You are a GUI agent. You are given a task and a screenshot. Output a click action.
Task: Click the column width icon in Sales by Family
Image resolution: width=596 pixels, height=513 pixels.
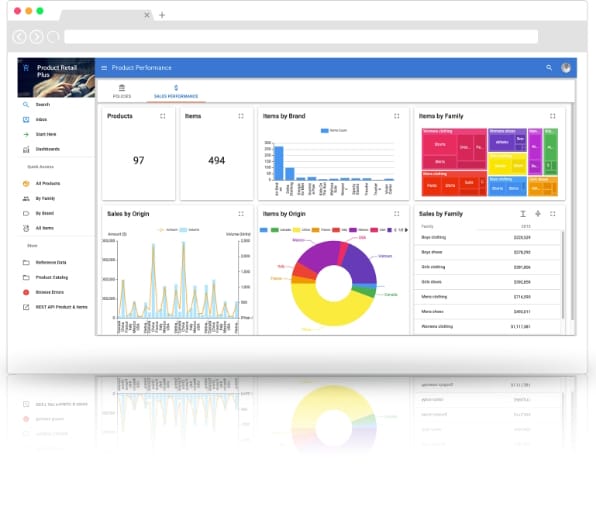(x=523, y=214)
